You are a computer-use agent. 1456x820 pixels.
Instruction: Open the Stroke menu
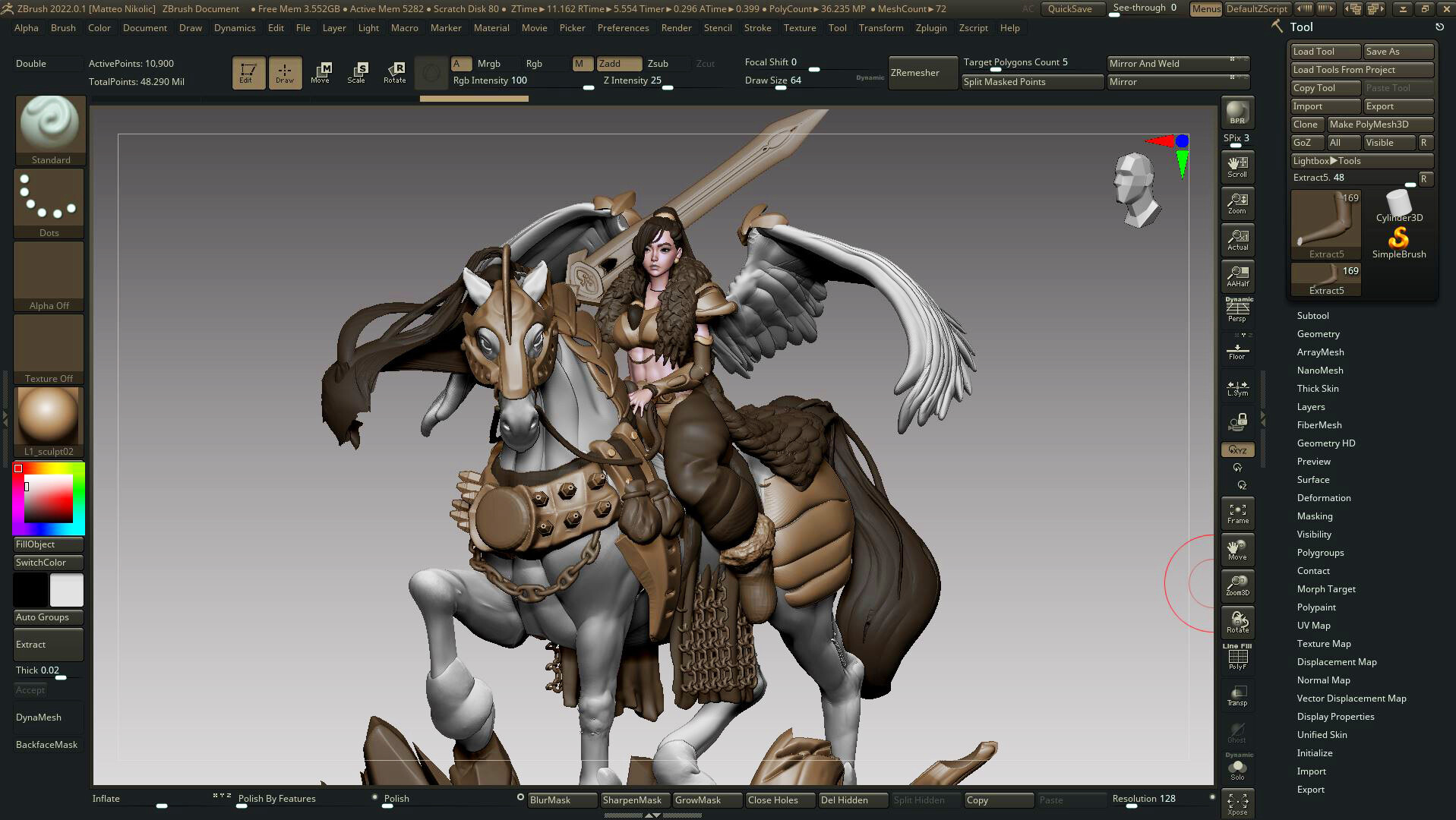point(758,28)
